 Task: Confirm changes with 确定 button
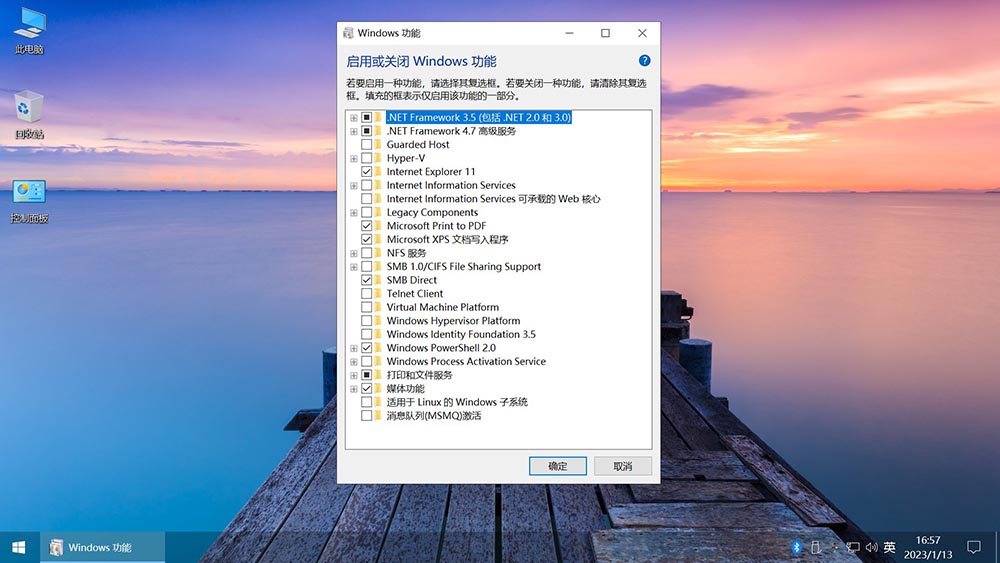(x=557, y=466)
